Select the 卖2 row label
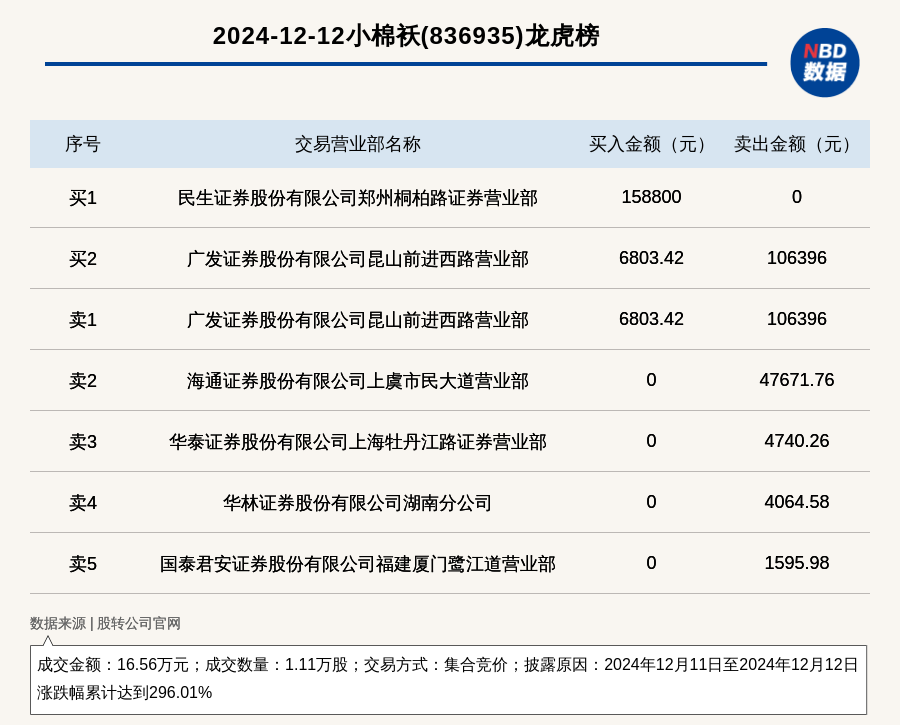Image resolution: width=900 pixels, height=725 pixels. 83,381
